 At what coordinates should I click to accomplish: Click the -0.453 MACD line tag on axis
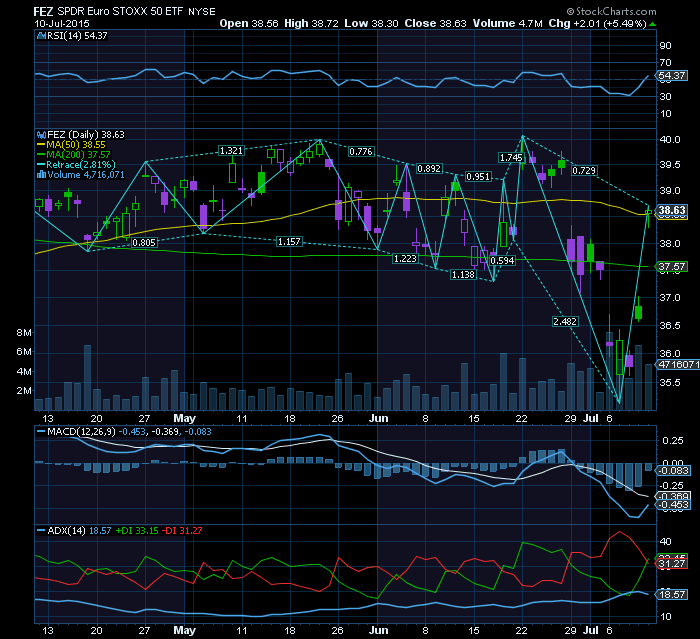(x=673, y=505)
